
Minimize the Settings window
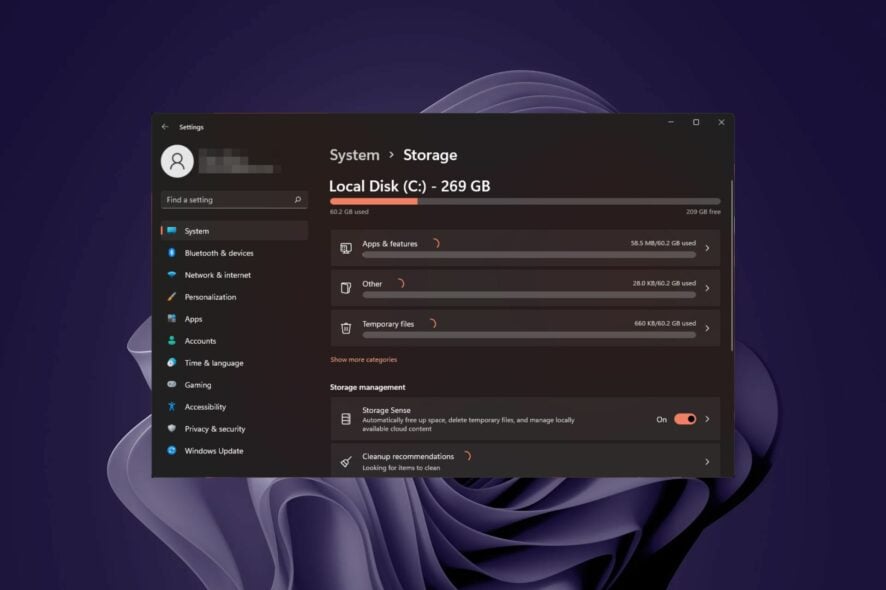[671, 122]
